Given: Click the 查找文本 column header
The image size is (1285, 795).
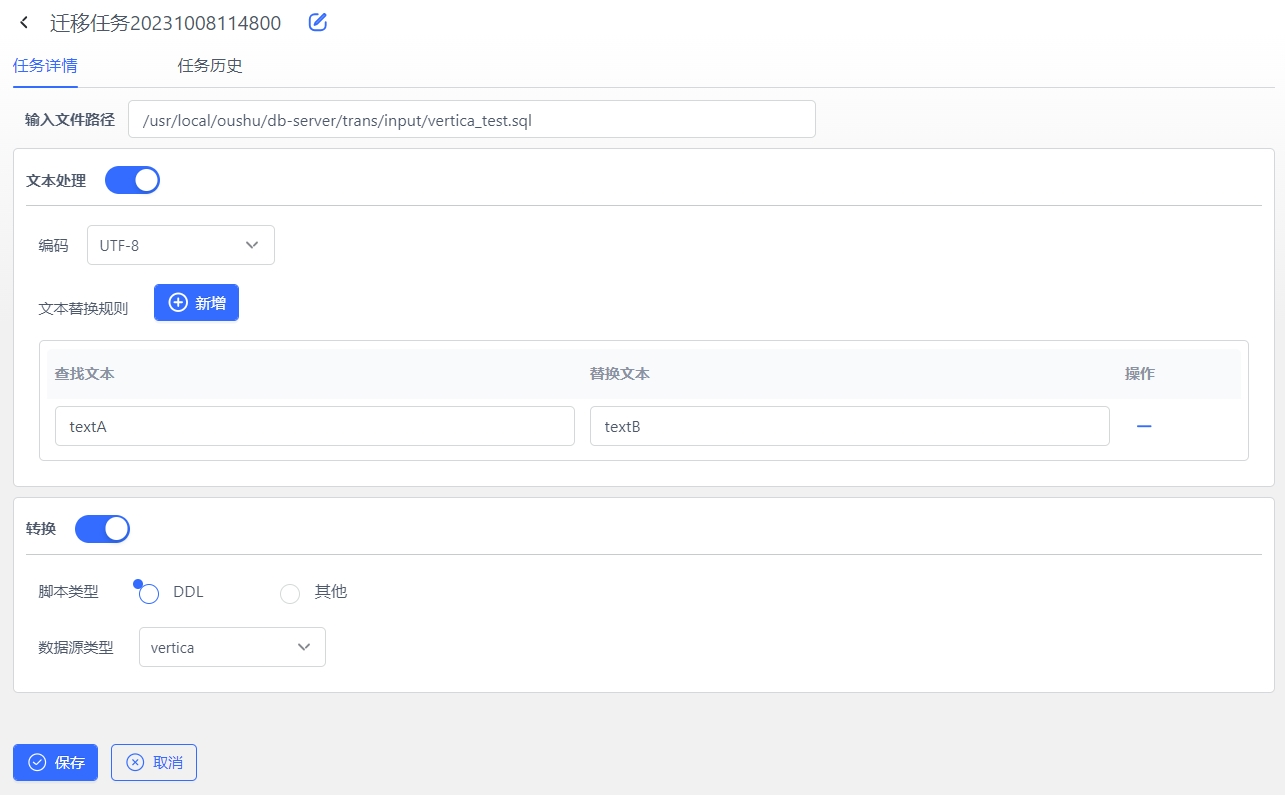Looking at the screenshot, I should click(85, 374).
